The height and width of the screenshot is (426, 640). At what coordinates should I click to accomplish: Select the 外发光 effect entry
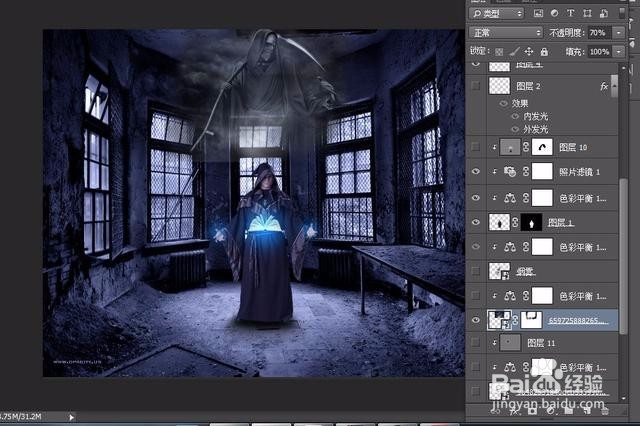tap(535, 130)
